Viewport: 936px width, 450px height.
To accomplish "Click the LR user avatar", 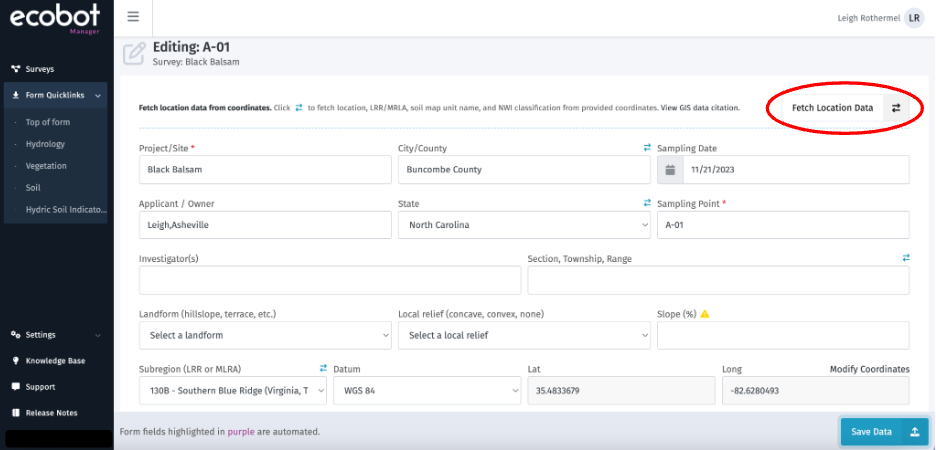I will [914, 18].
